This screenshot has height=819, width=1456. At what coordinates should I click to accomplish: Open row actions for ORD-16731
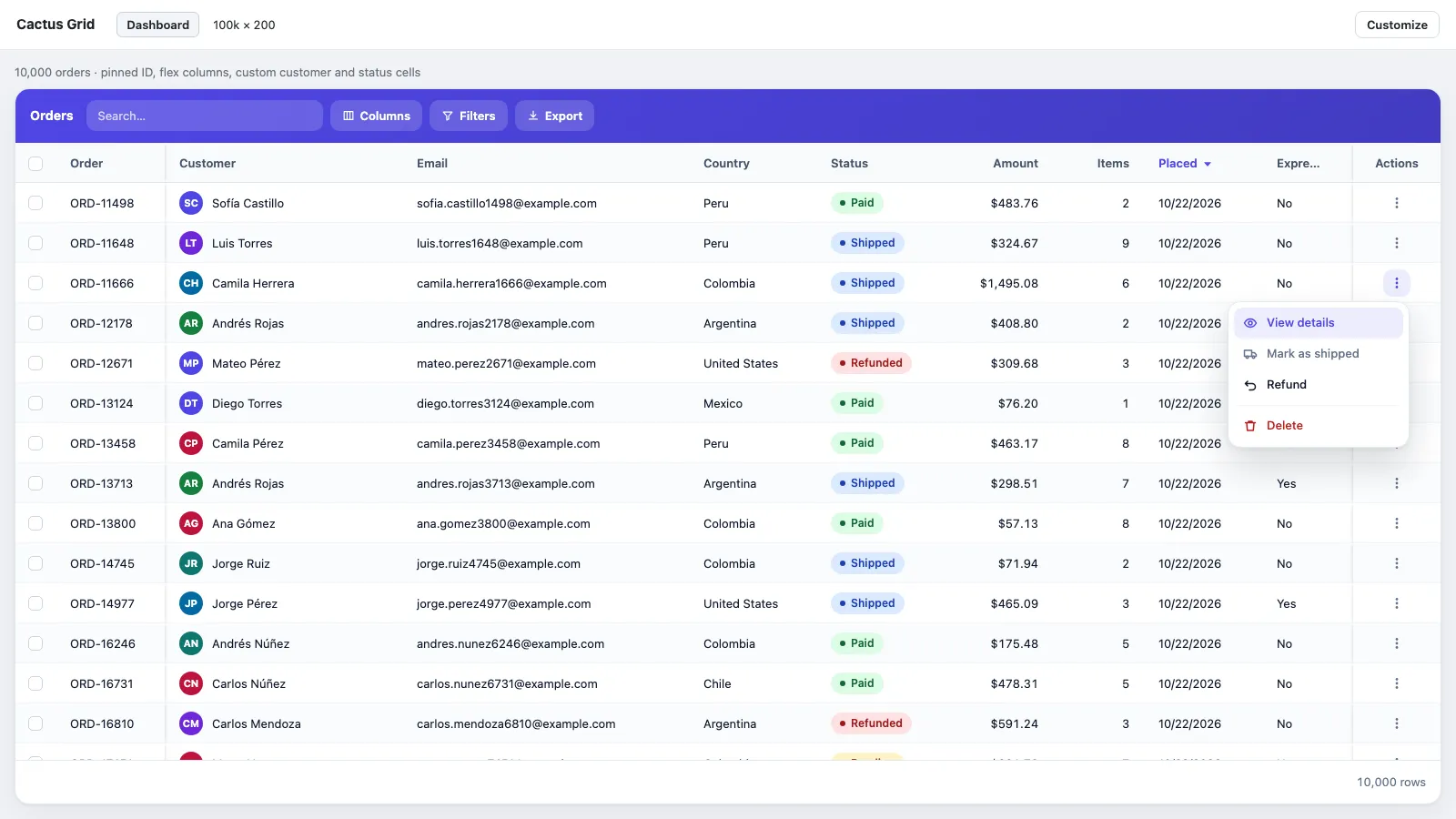(1397, 683)
